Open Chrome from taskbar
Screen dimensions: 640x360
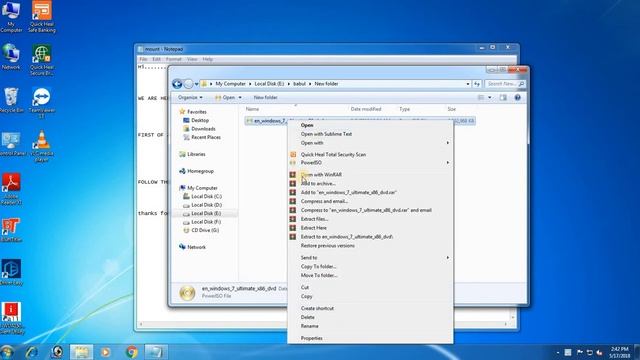point(131,352)
